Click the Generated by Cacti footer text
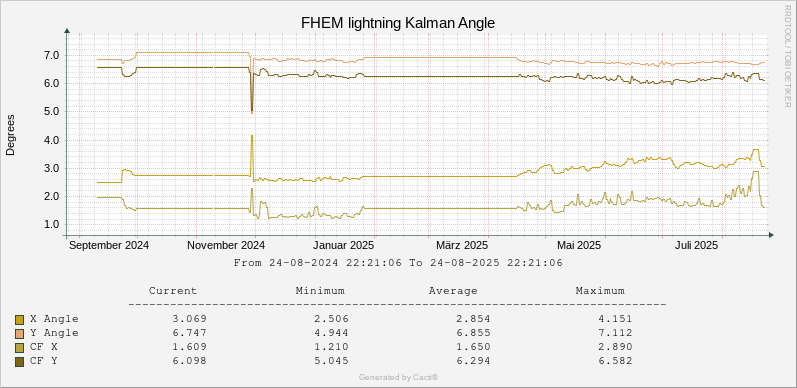The width and height of the screenshot is (797, 388). click(x=398, y=377)
